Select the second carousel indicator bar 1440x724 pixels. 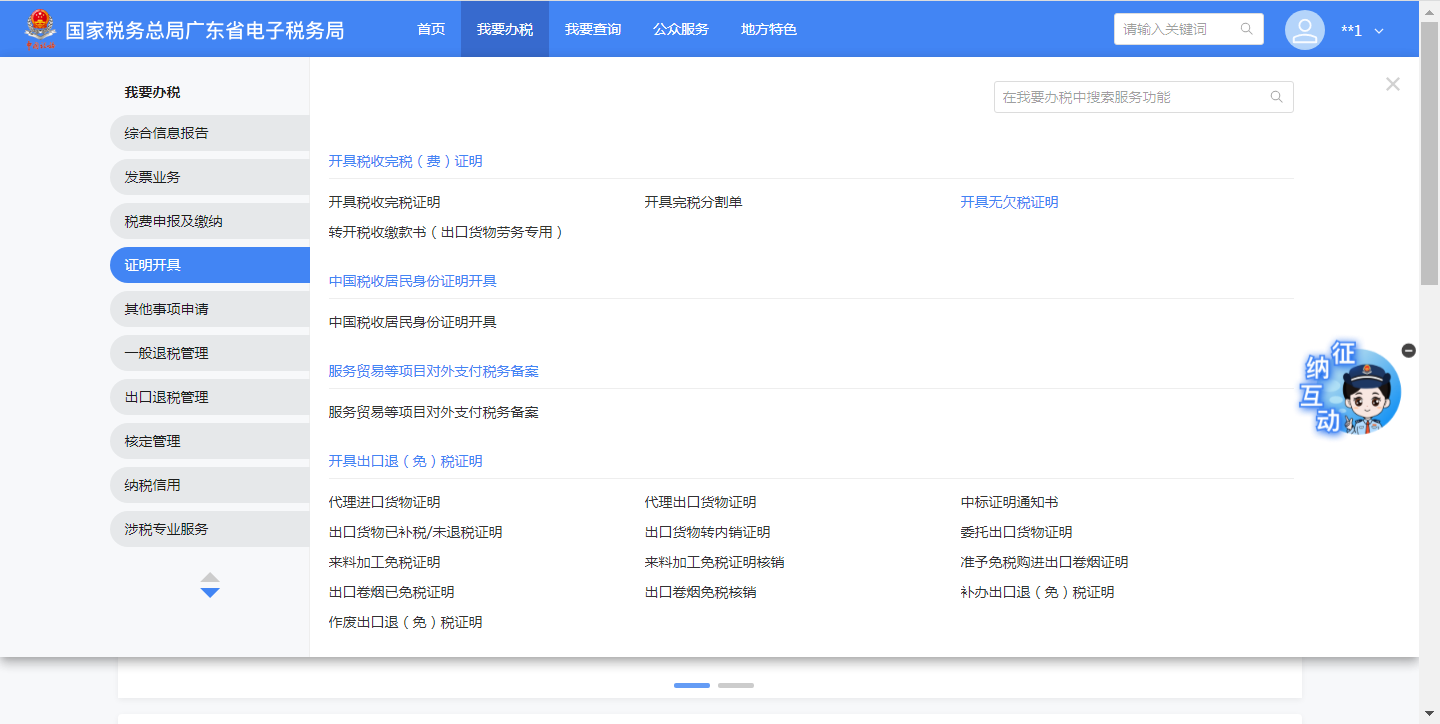click(x=735, y=686)
